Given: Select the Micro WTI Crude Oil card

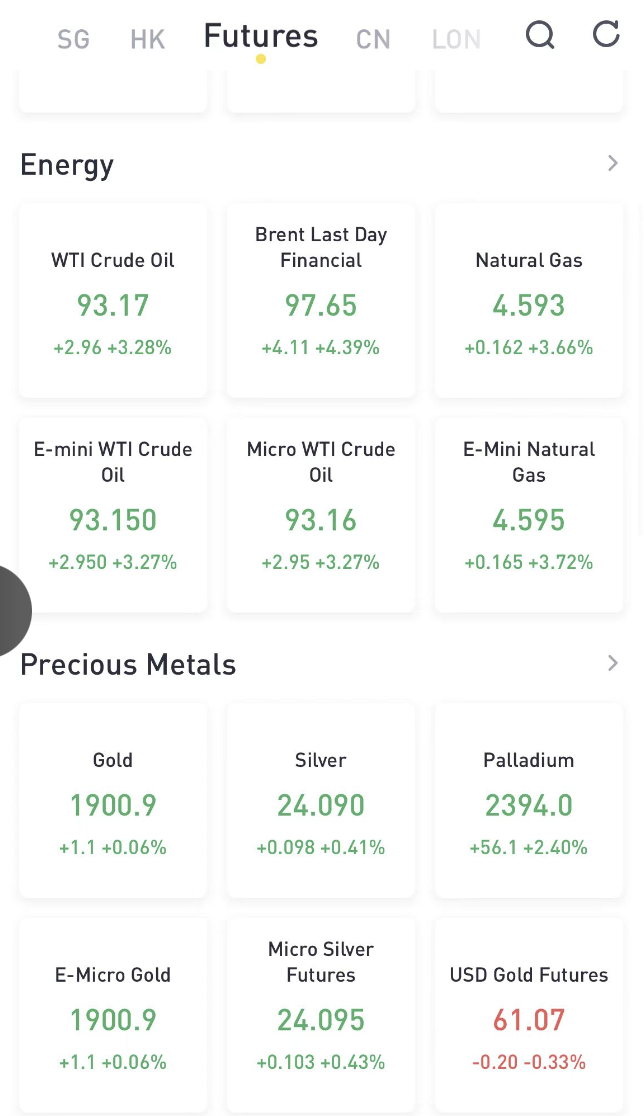Looking at the screenshot, I should pos(321,515).
